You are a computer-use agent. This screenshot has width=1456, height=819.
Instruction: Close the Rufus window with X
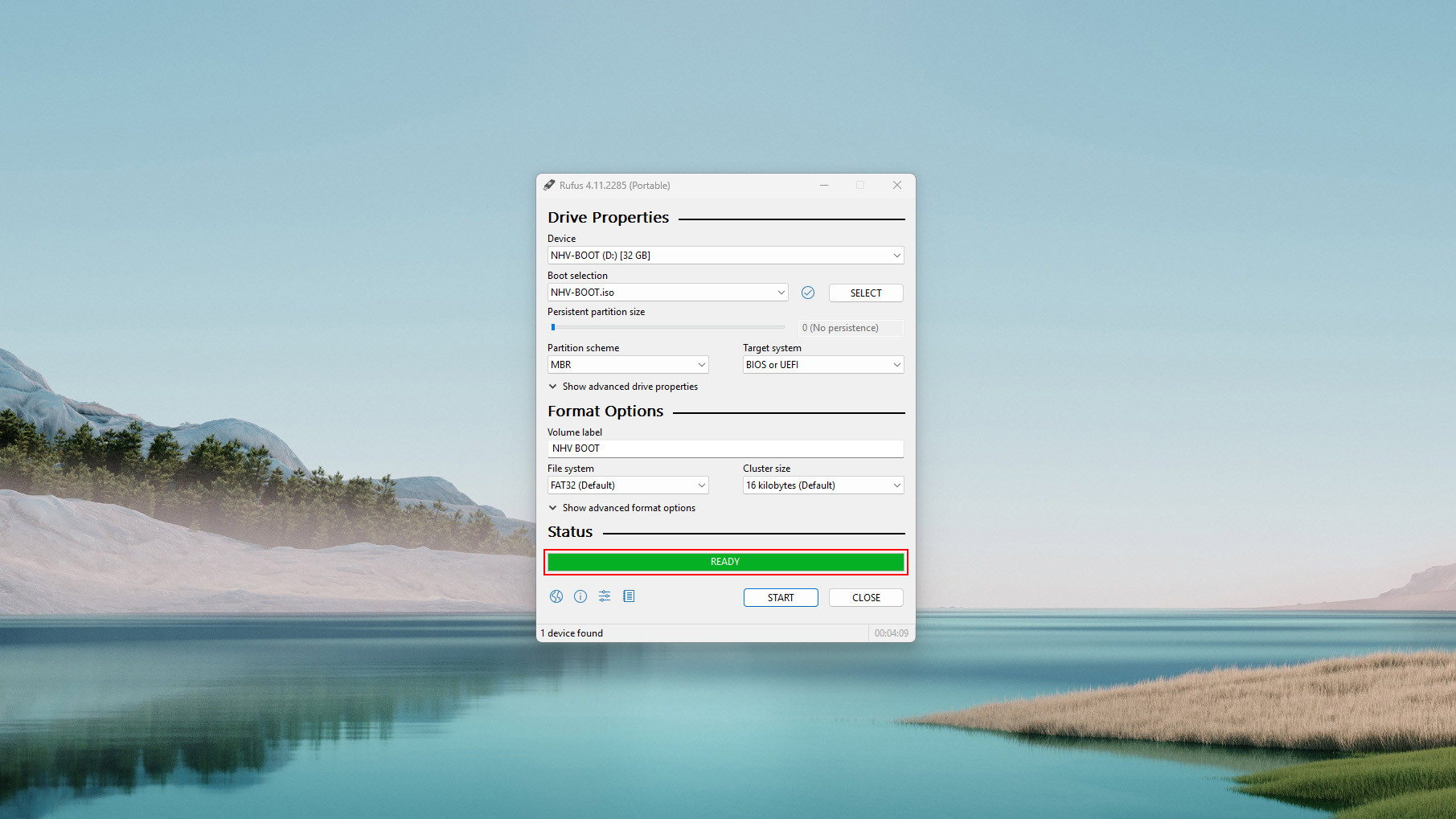[x=896, y=185]
